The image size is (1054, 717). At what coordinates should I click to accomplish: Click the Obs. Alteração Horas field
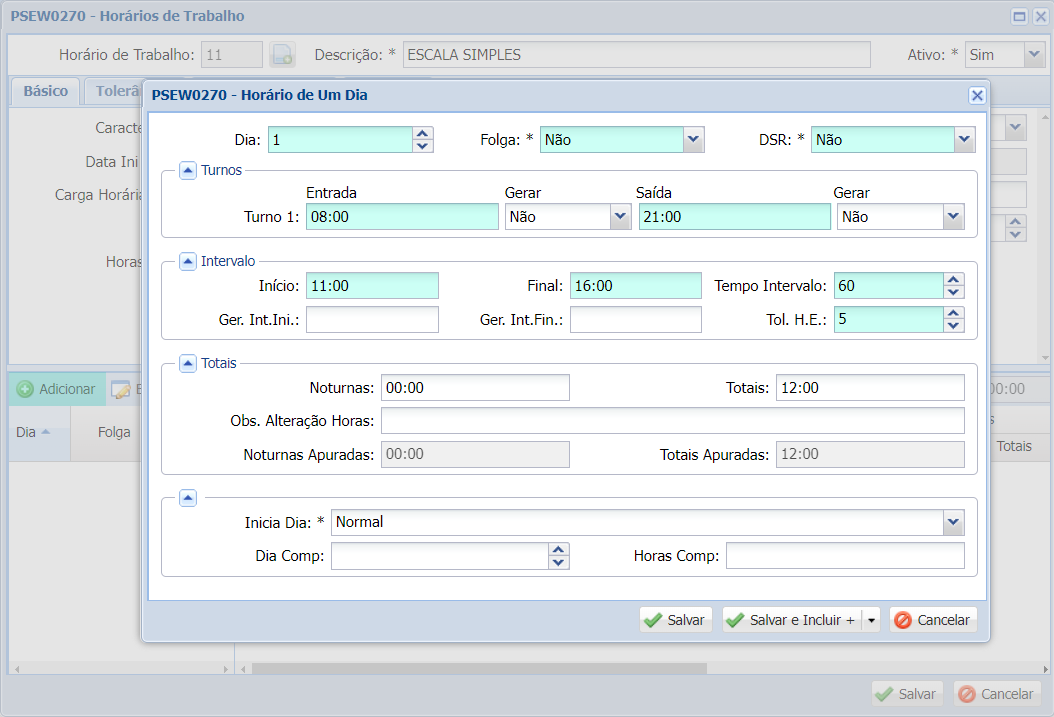tap(672, 421)
